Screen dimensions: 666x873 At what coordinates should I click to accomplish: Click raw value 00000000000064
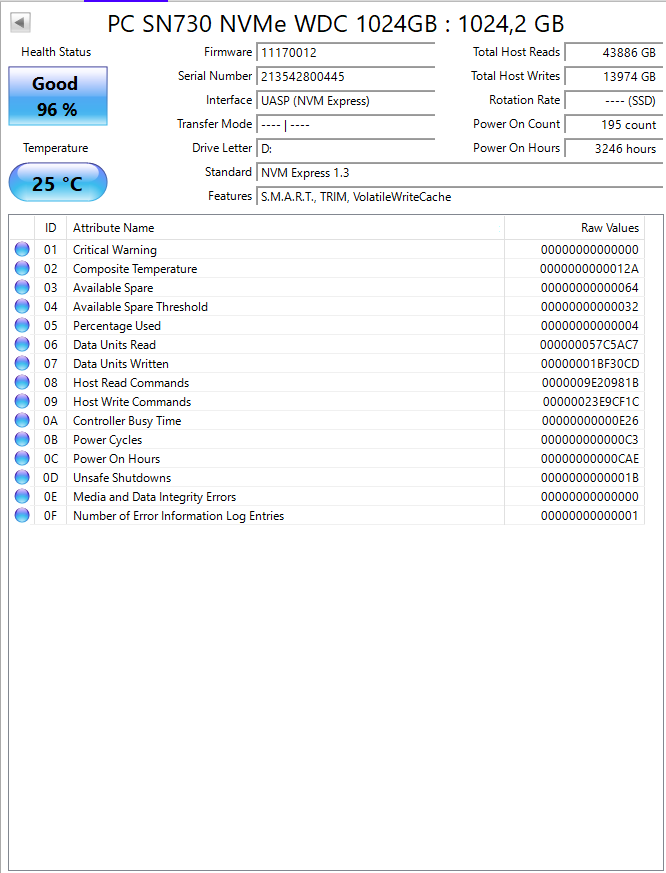[590, 288]
